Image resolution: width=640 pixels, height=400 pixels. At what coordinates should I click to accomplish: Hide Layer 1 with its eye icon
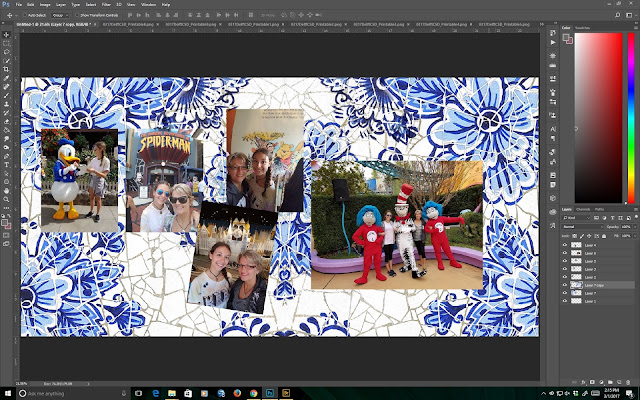[x=565, y=301]
